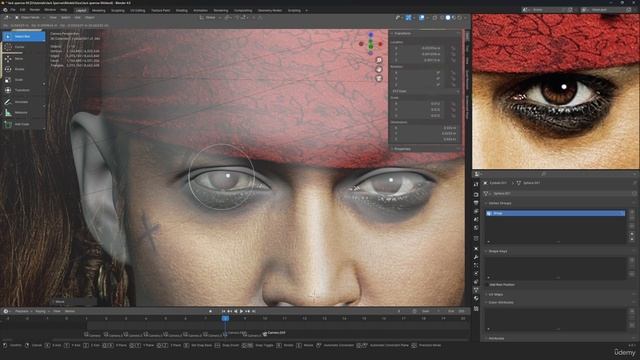Open the Tool tab in Properties editor
640x360 pixels.
point(476,184)
